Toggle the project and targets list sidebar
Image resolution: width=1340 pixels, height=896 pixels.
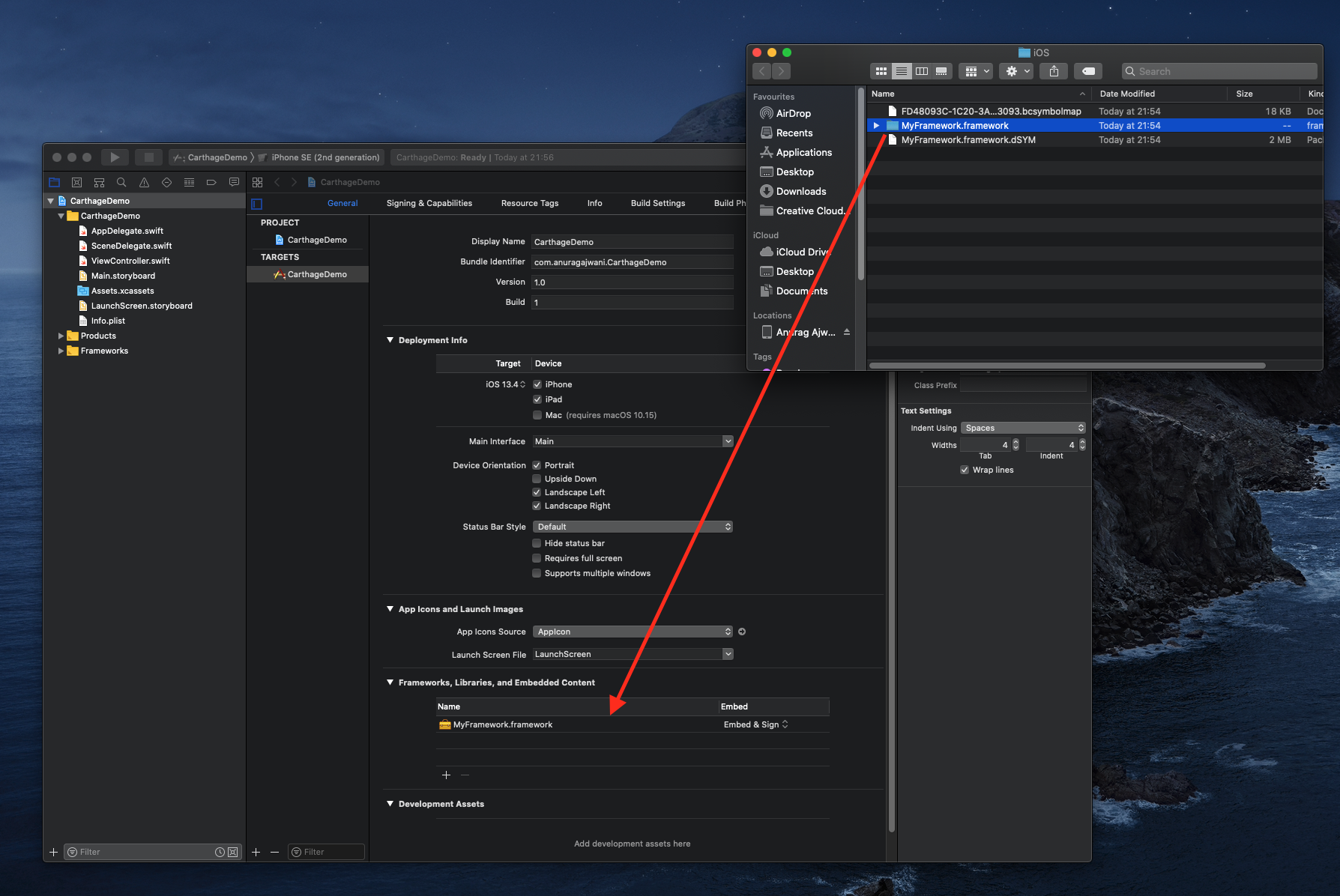tap(257, 204)
